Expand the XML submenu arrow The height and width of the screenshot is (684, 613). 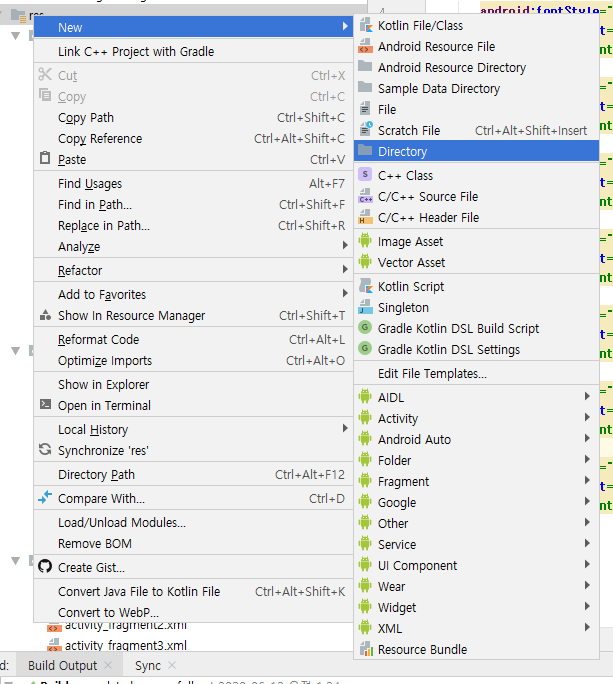(x=587, y=627)
